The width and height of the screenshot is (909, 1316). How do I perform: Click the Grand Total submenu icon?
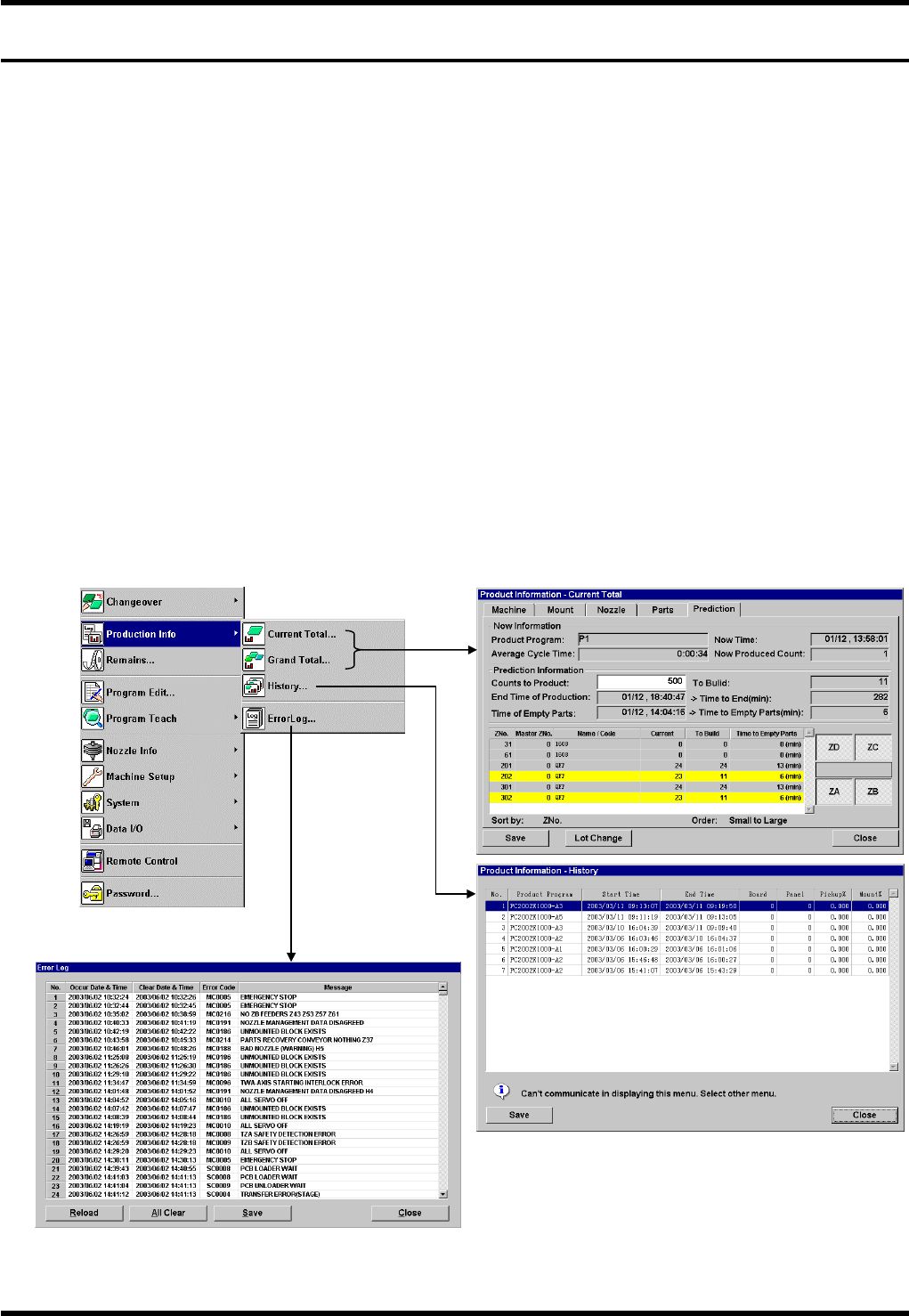pos(254,660)
